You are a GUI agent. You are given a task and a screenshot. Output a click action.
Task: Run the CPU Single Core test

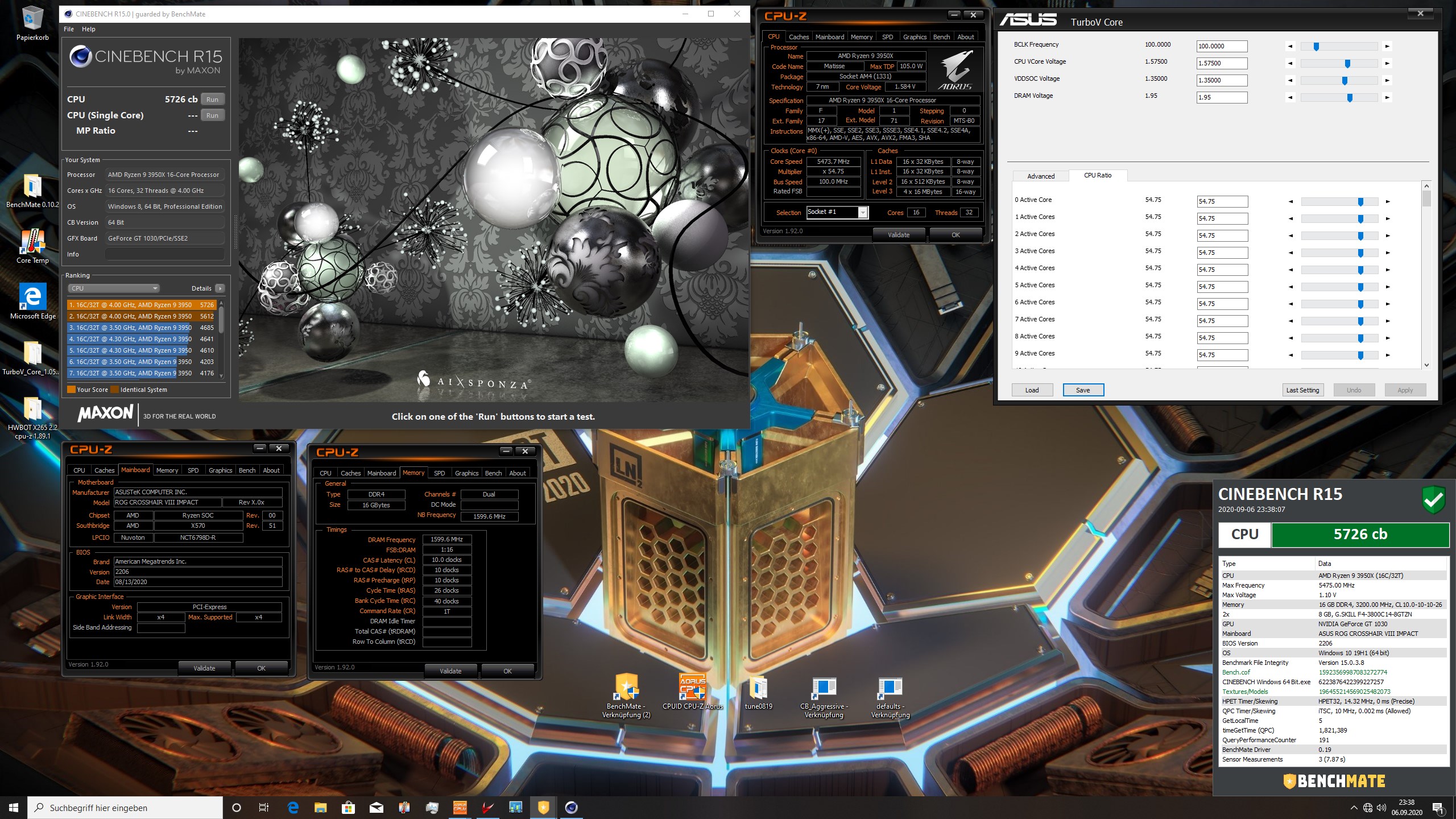pos(212,115)
